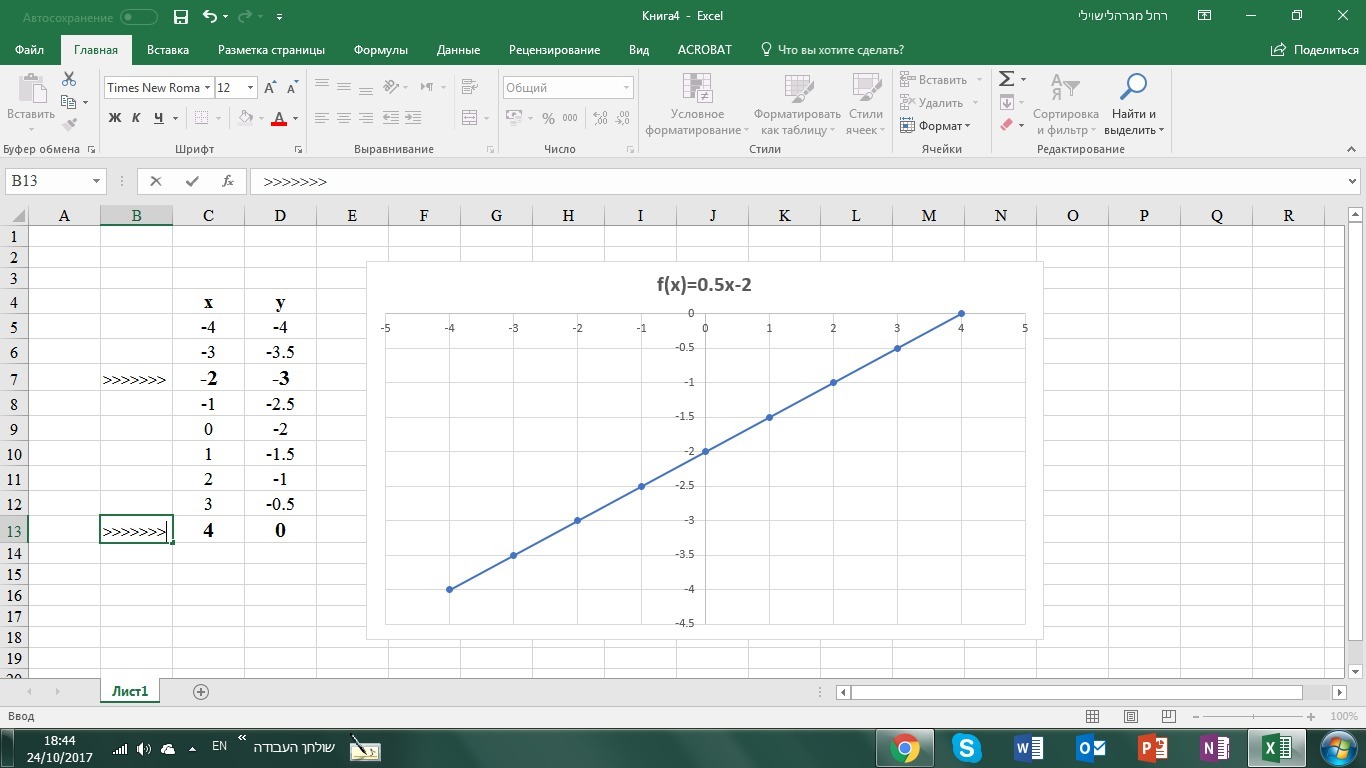Switch to the Рецензирование tab
This screenshot has height=768, width=1366.
click(x=554, y=49)
